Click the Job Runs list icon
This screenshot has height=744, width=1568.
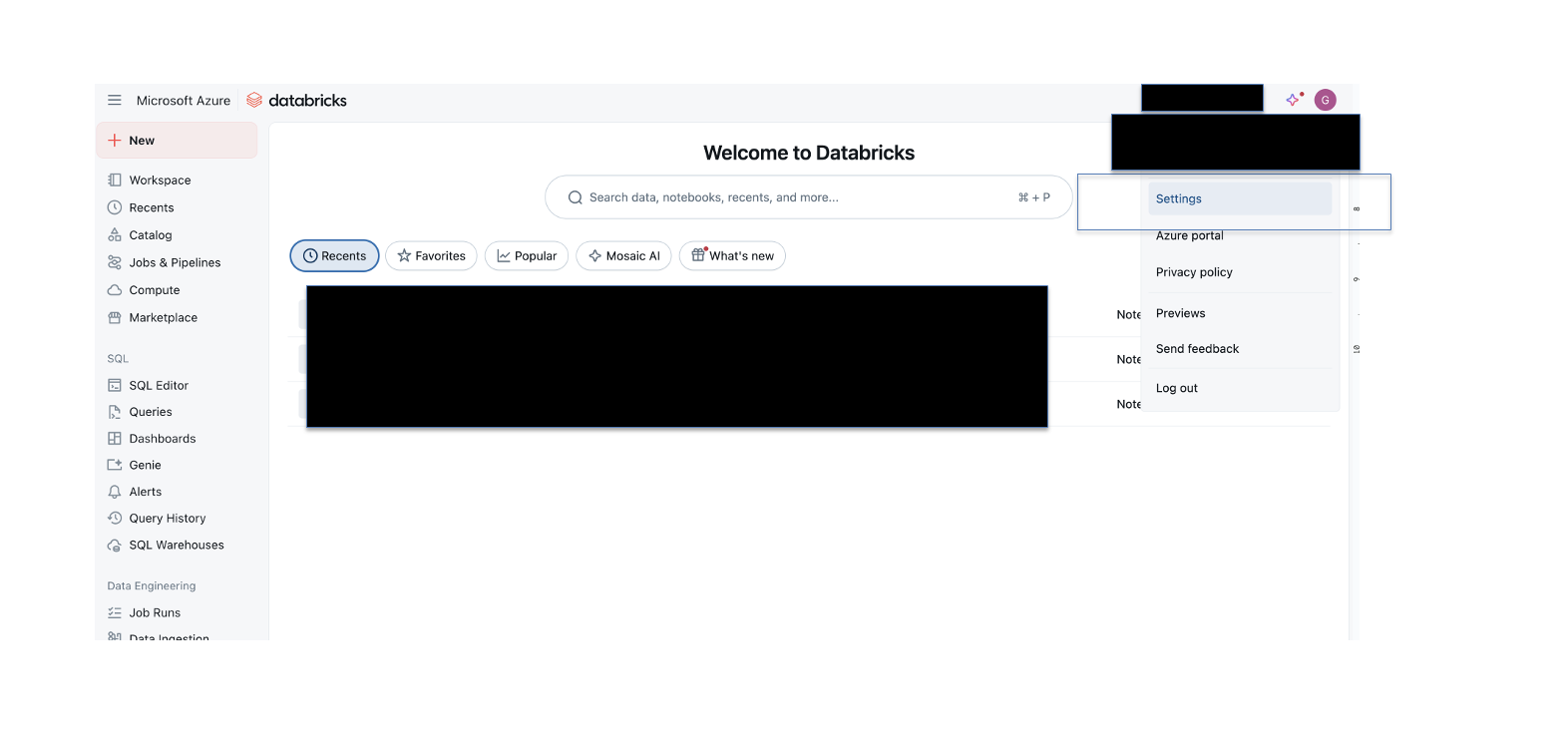pos(115,613)
